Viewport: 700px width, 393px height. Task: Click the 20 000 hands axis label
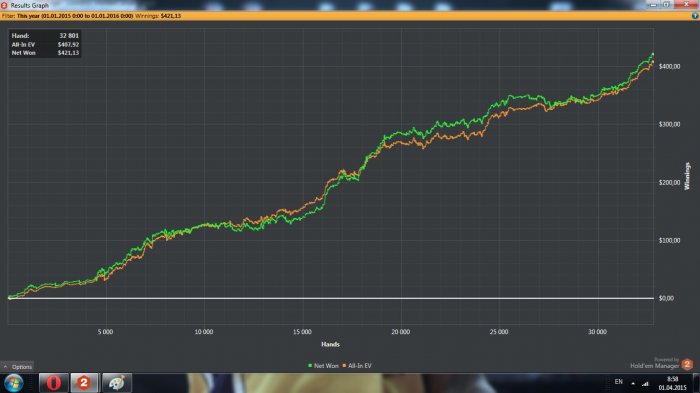click(x=400, y=332)
